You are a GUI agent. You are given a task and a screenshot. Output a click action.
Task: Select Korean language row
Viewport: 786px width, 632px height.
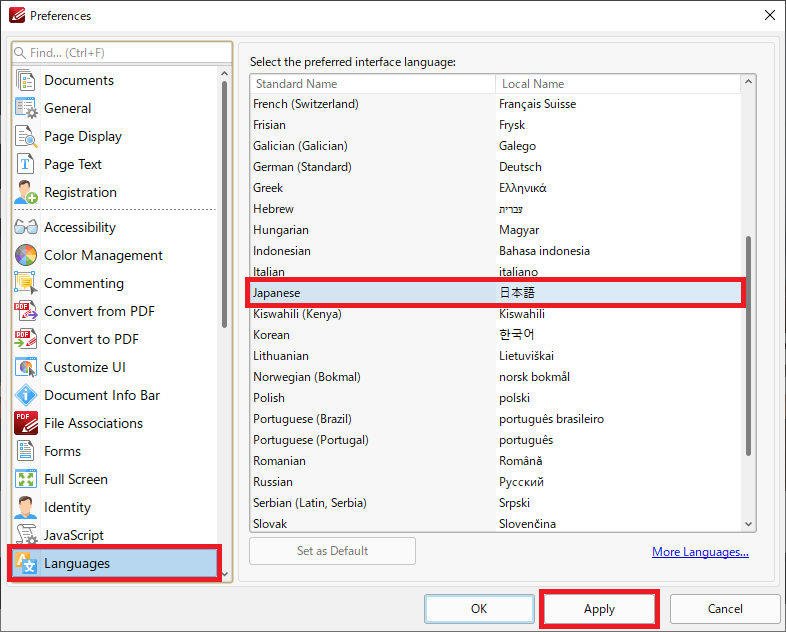[495, 335]
